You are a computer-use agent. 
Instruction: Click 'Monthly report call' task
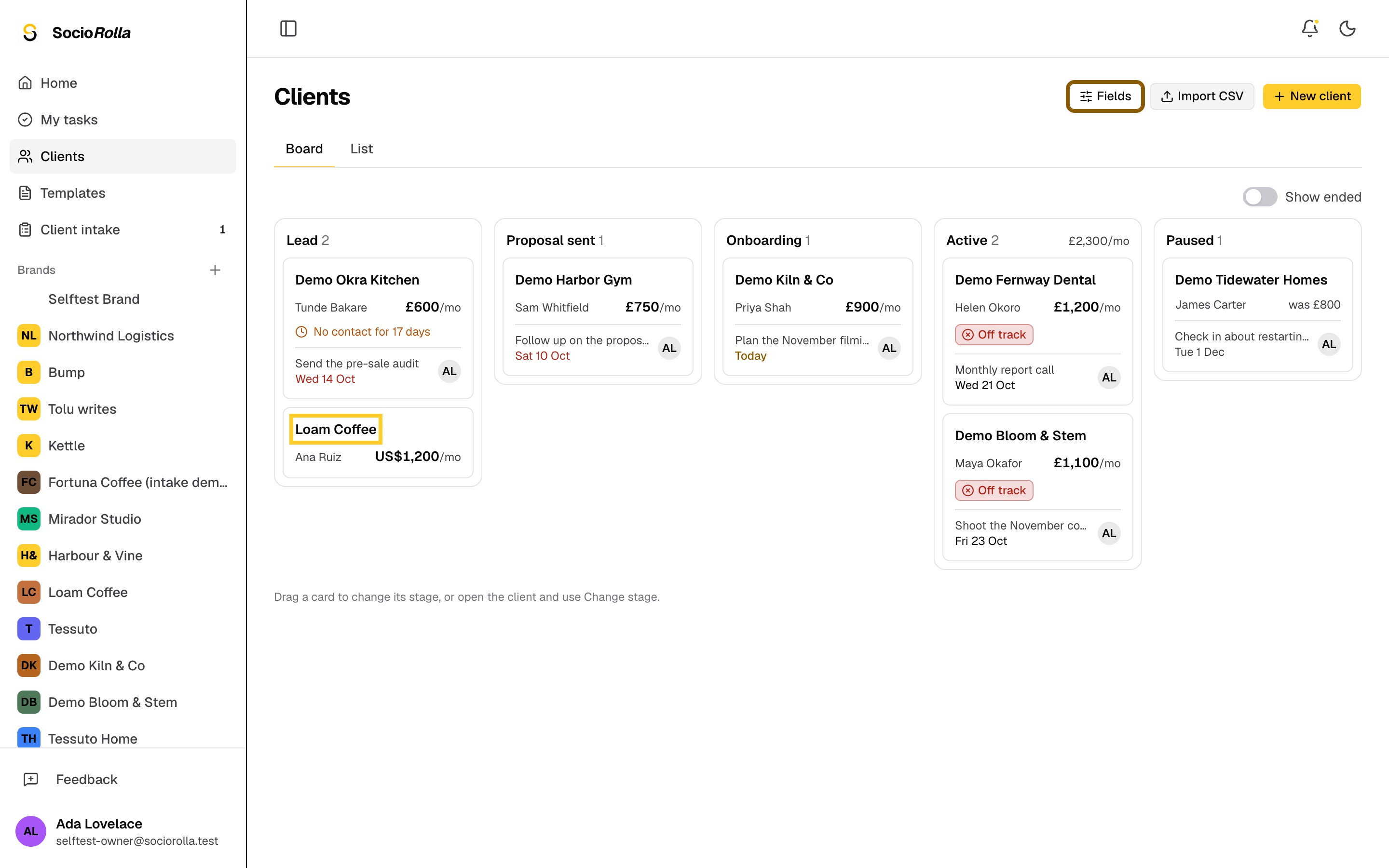click(1004, 370)
